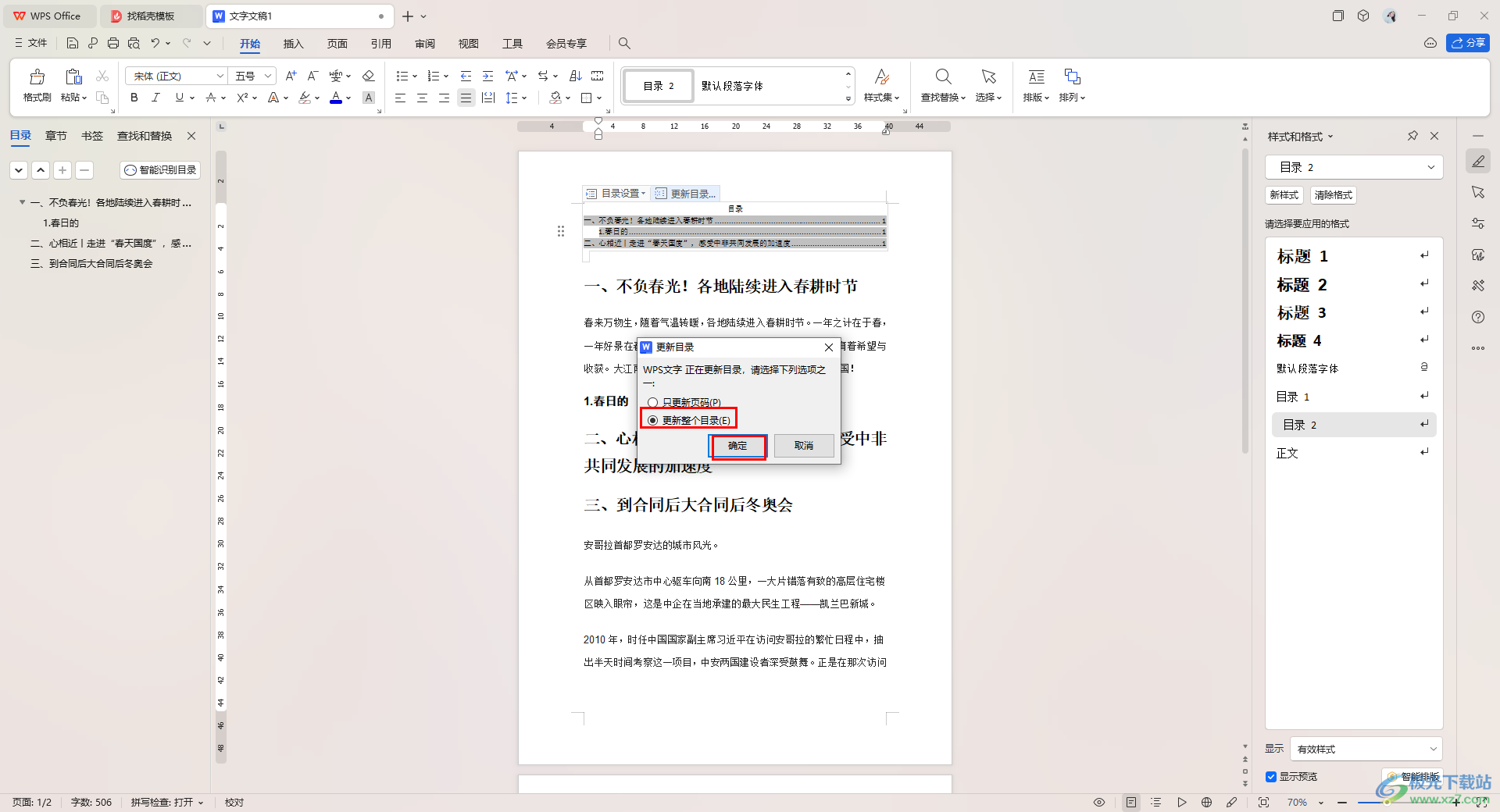Click the decrease font size icon

click(x=312, y=76)
